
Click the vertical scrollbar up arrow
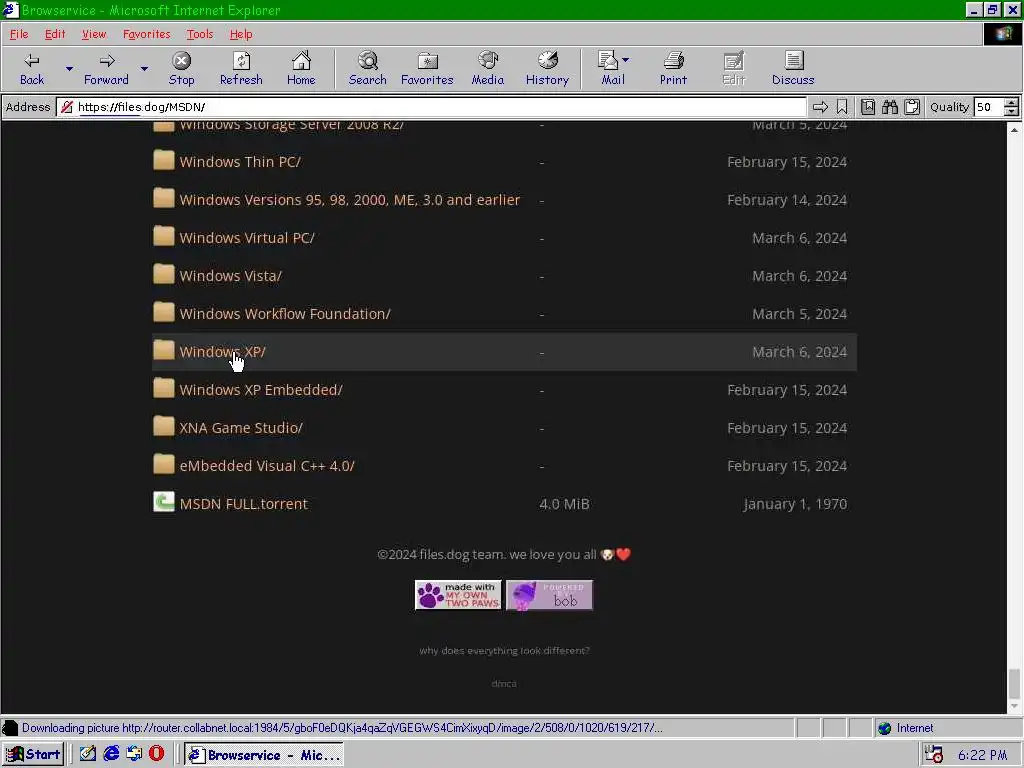pyautogui.click(x=1014, y=130)
